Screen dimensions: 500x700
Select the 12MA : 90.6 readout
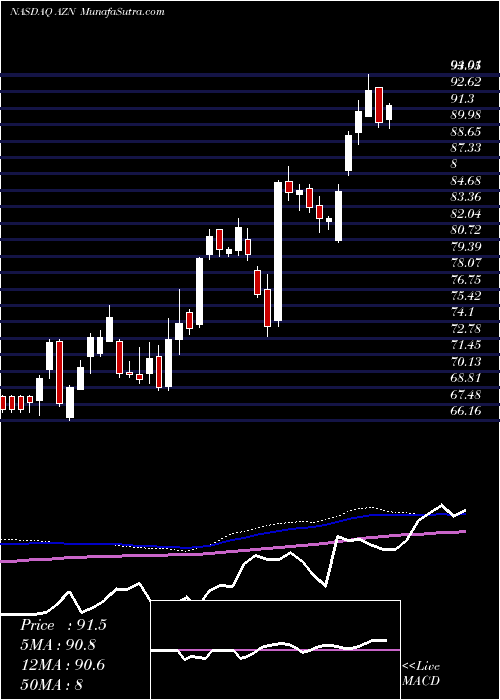tap(62, 665)
